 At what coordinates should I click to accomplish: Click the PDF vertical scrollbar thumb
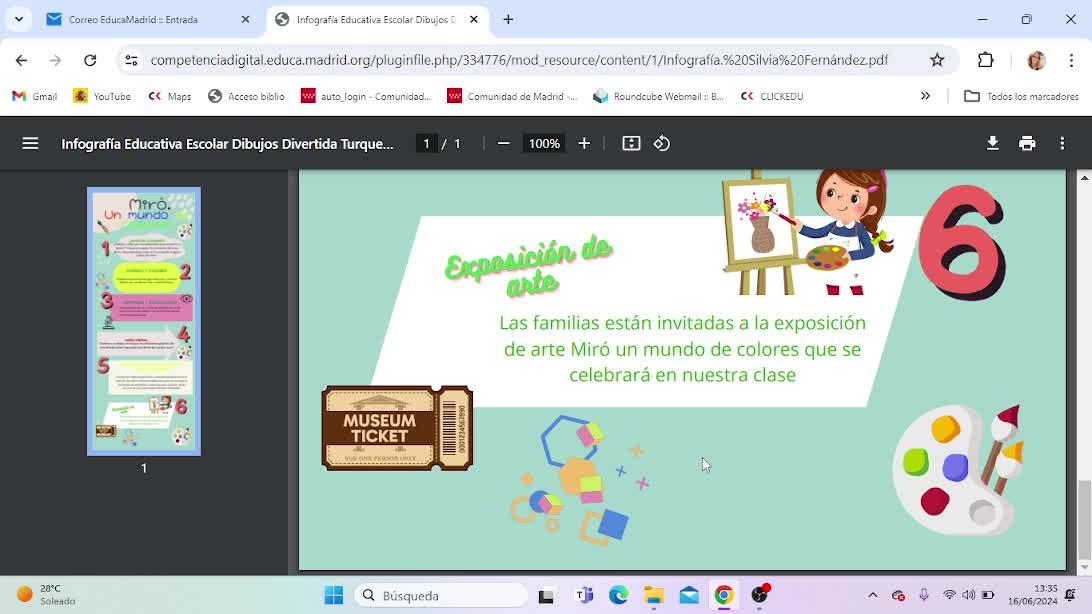pyautogui.click(x=1084, y=519)
